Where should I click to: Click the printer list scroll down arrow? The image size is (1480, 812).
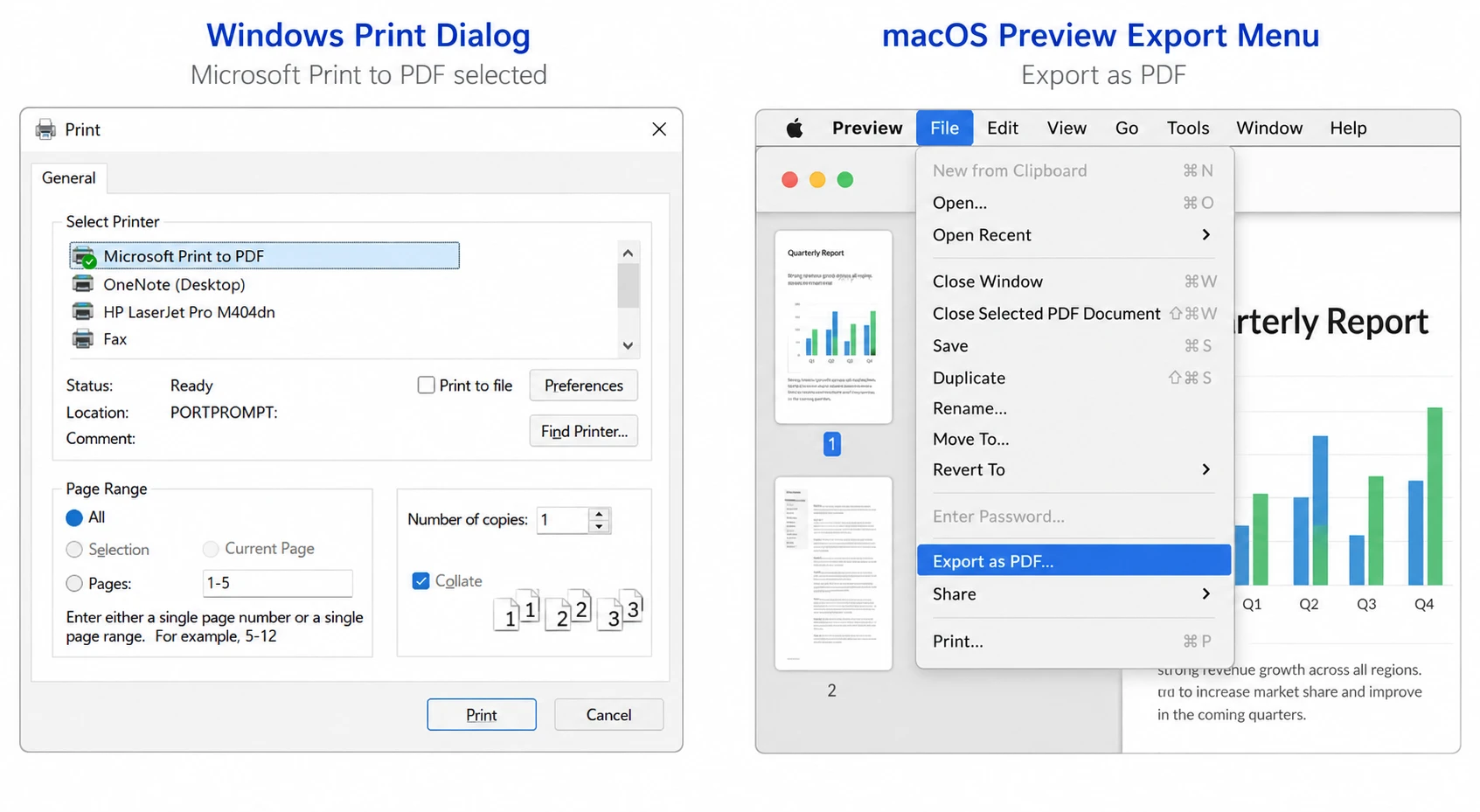point(628,345)
